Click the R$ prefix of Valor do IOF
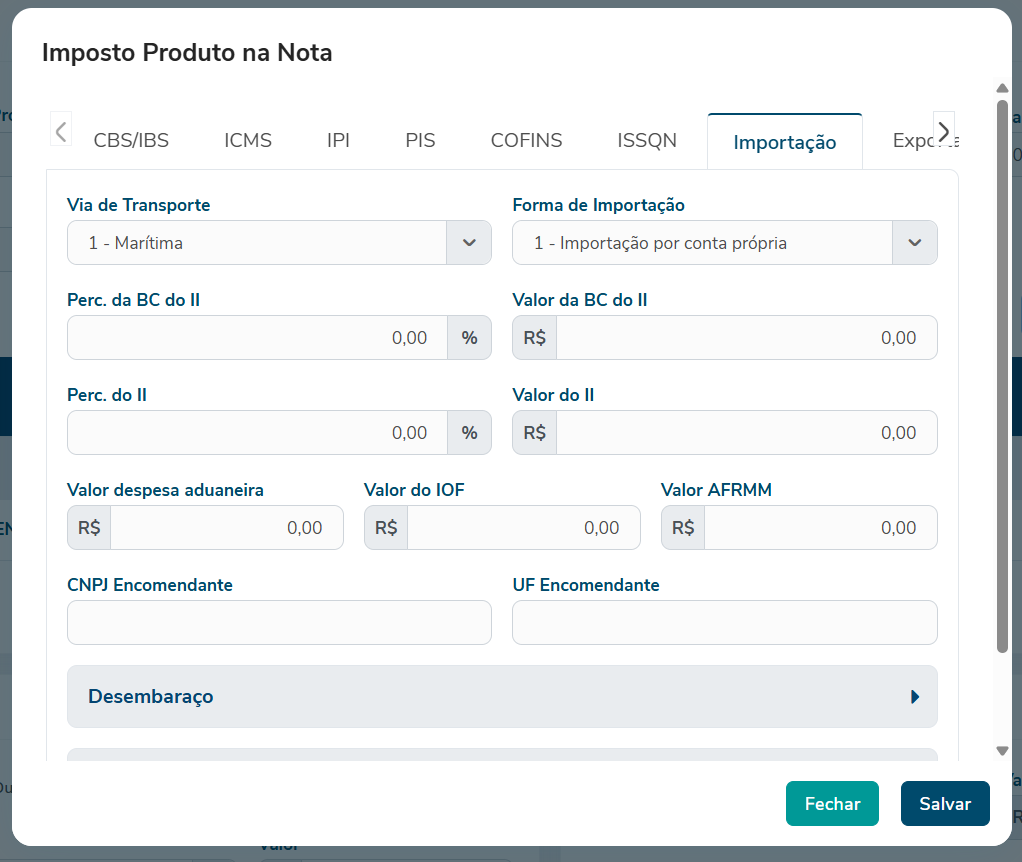Image resolution: width=1022 pixels, height=862 pixels. tap(386, 528)
